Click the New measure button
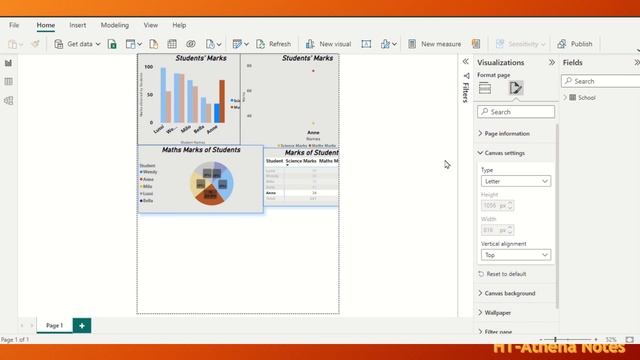The image size is (640, 360). (435, 44)
